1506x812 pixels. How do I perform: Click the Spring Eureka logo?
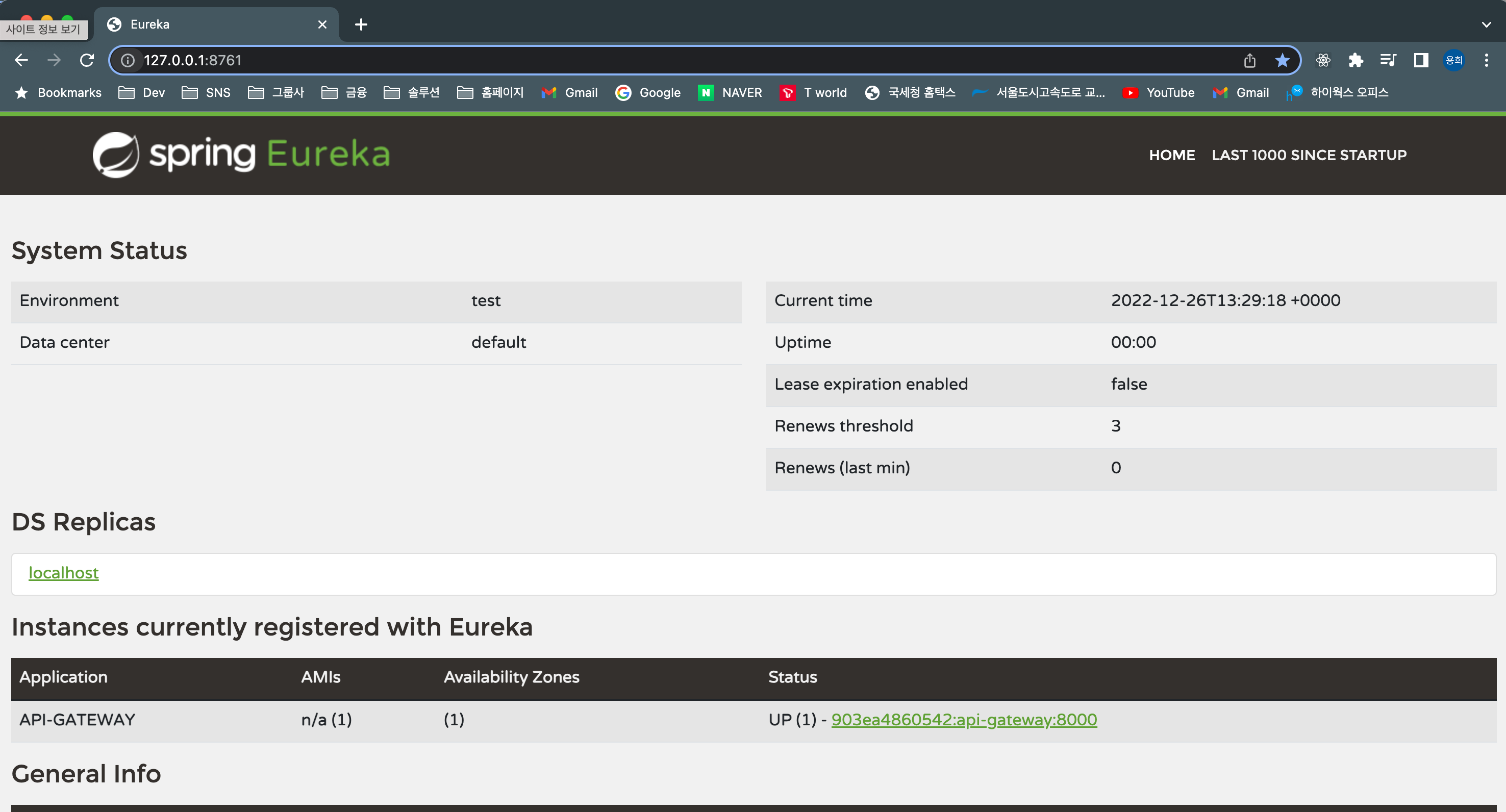pyautogui.click(x=241, y=155)
